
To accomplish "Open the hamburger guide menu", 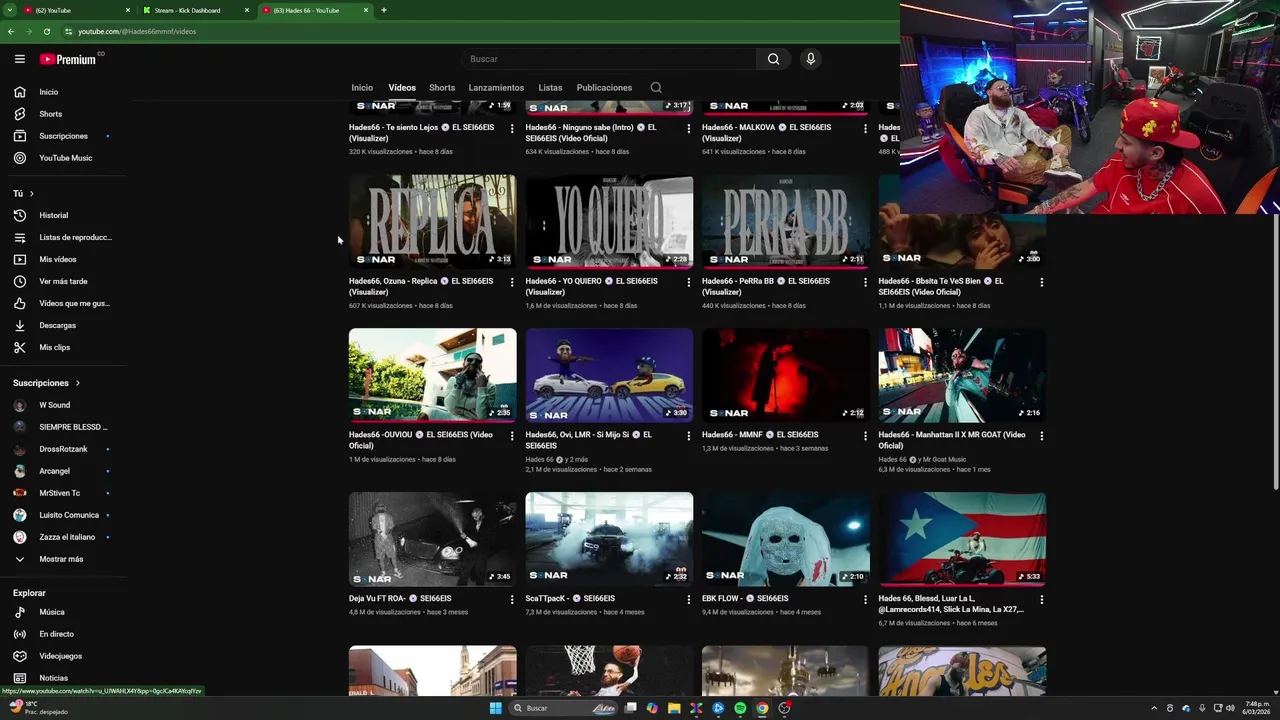I will (19, 59).
